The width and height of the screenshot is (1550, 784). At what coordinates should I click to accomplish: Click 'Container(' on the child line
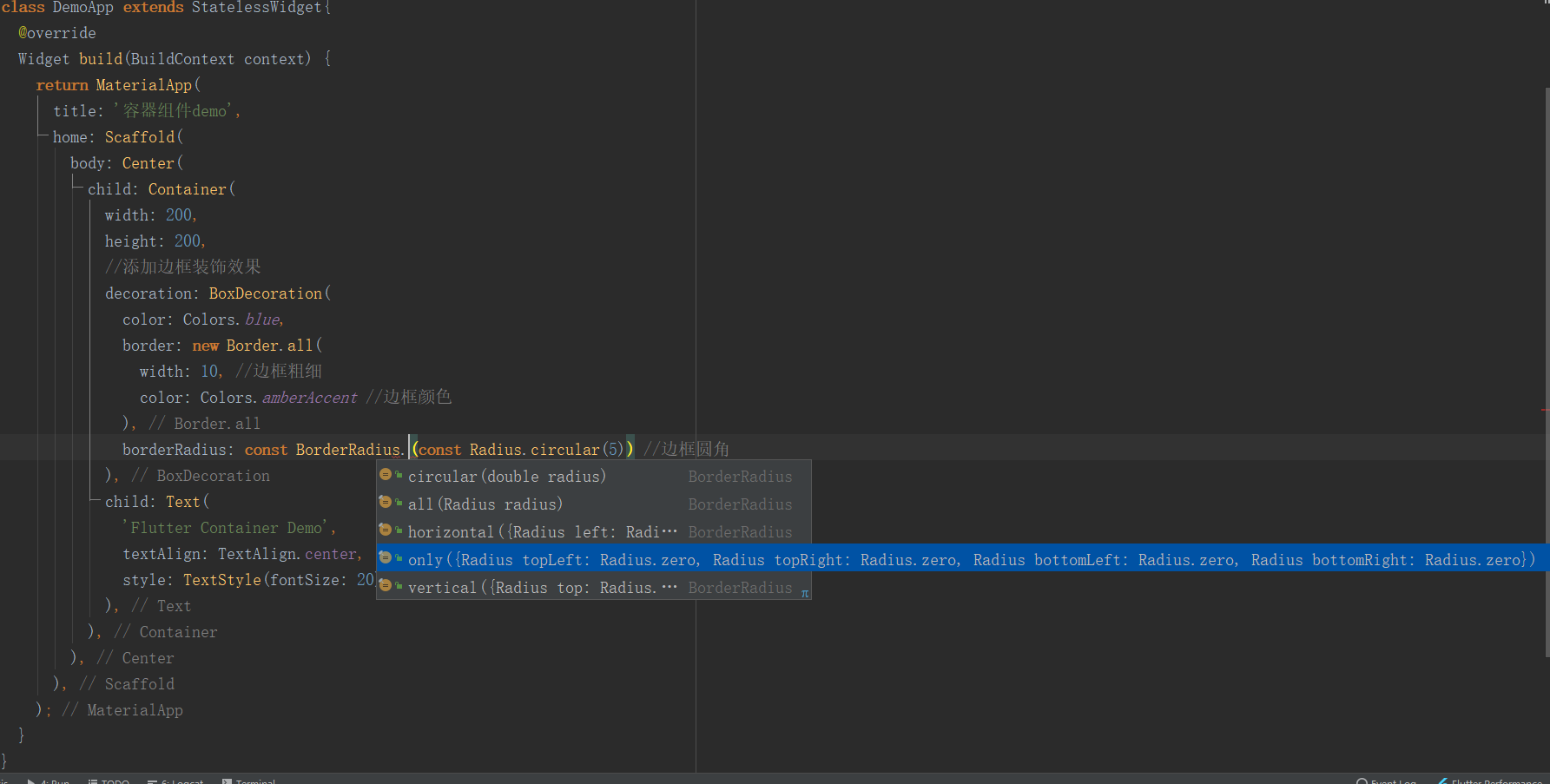tap(191, 189)
